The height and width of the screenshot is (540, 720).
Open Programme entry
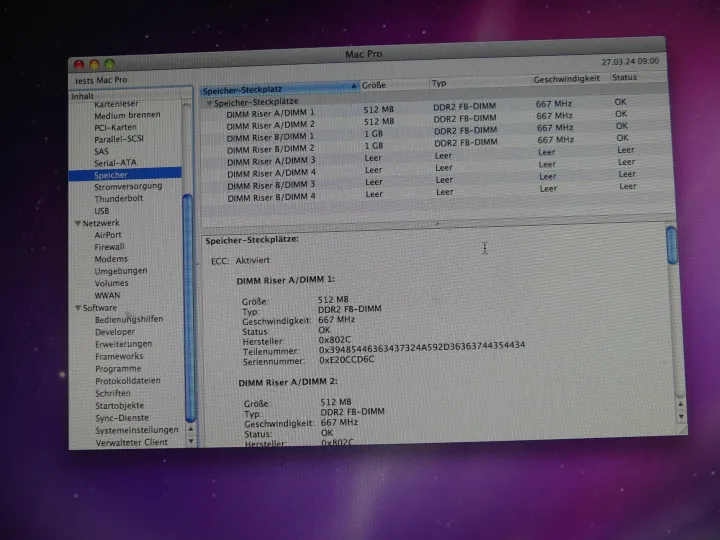(118, 369)
